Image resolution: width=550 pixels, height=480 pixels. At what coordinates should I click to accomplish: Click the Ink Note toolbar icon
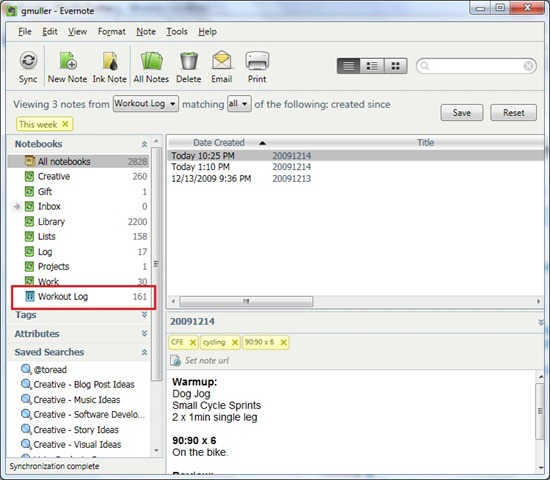pos(109,67)
